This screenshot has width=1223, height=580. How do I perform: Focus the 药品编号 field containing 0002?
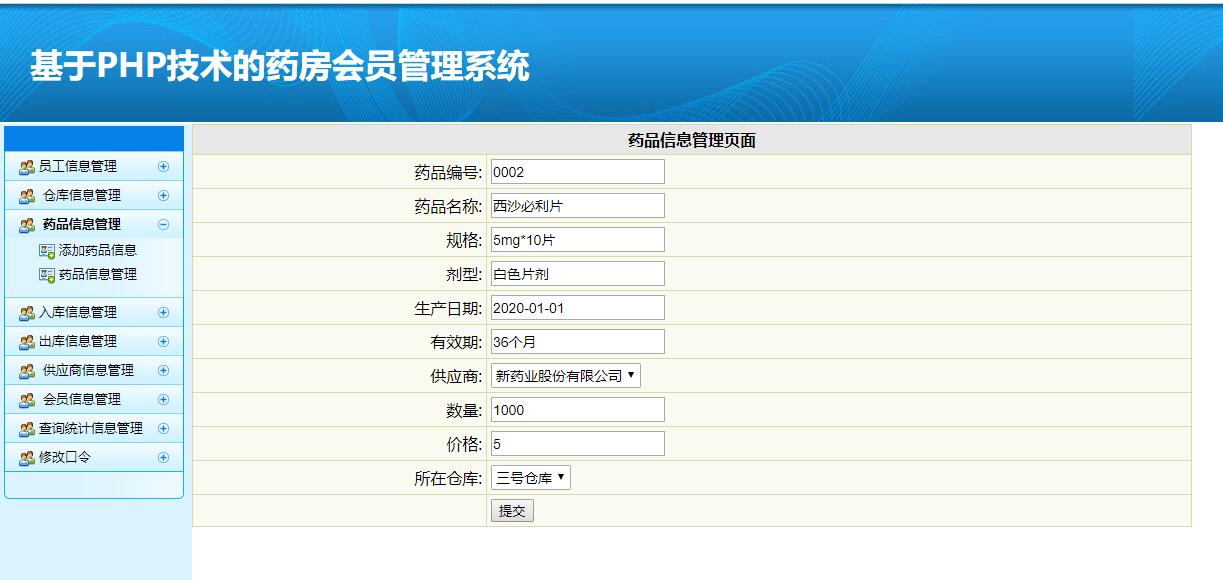577,172
